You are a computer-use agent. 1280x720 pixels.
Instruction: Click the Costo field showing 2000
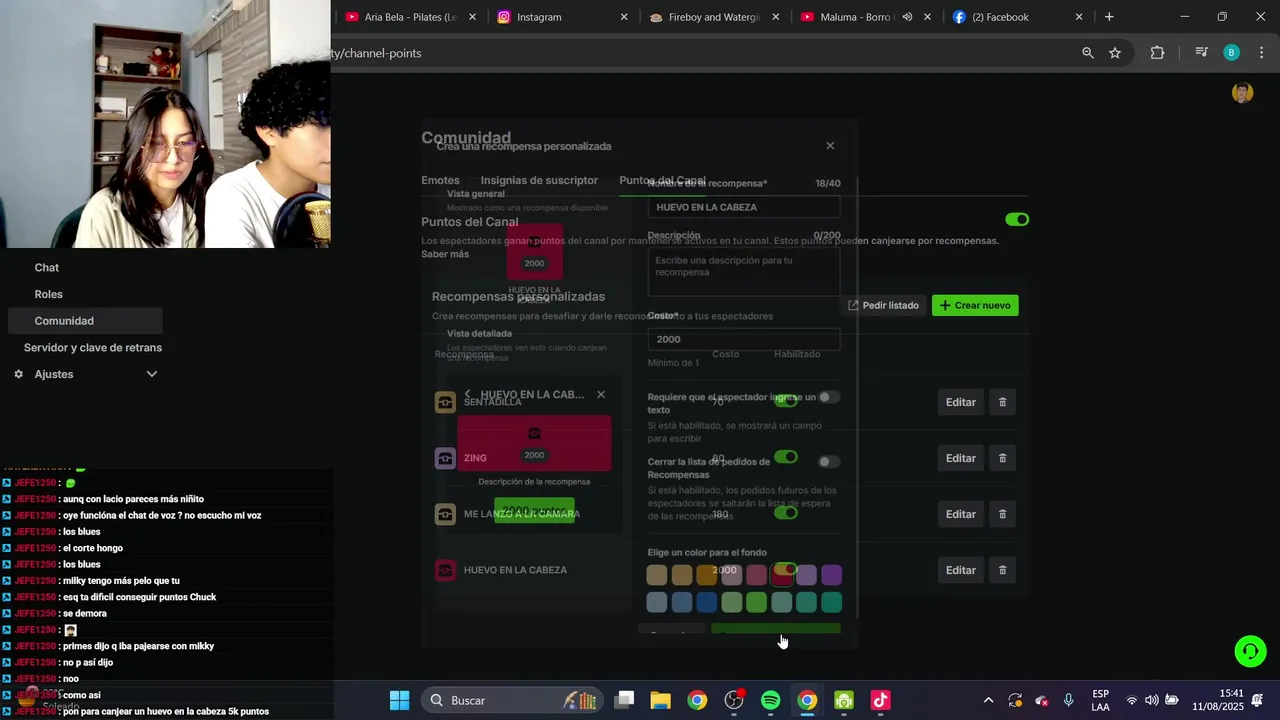(x=744, y=339)
